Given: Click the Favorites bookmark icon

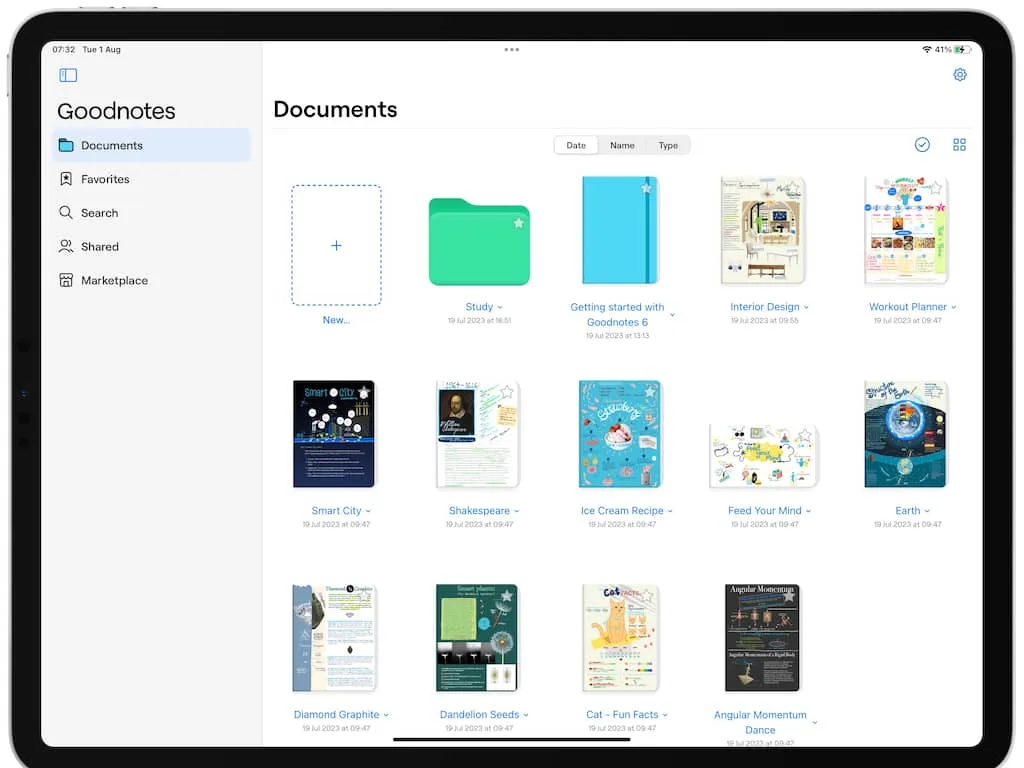Looking at the screenshot, I should click(66, 179).
